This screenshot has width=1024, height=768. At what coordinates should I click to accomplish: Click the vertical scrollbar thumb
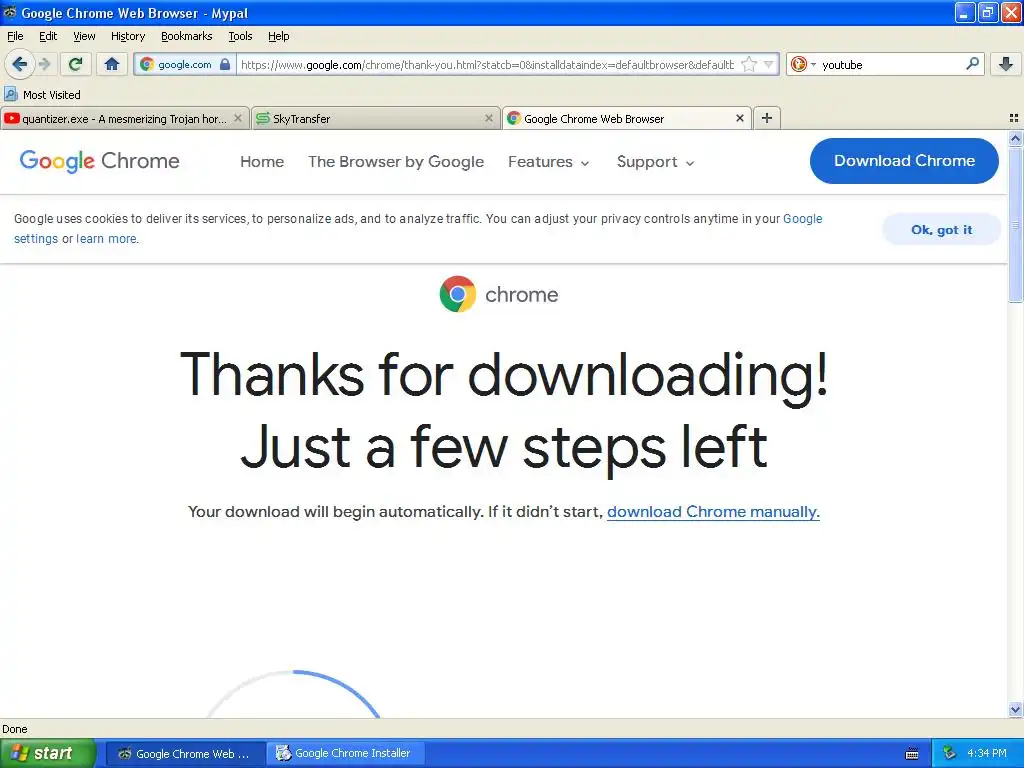[1015, 225]
